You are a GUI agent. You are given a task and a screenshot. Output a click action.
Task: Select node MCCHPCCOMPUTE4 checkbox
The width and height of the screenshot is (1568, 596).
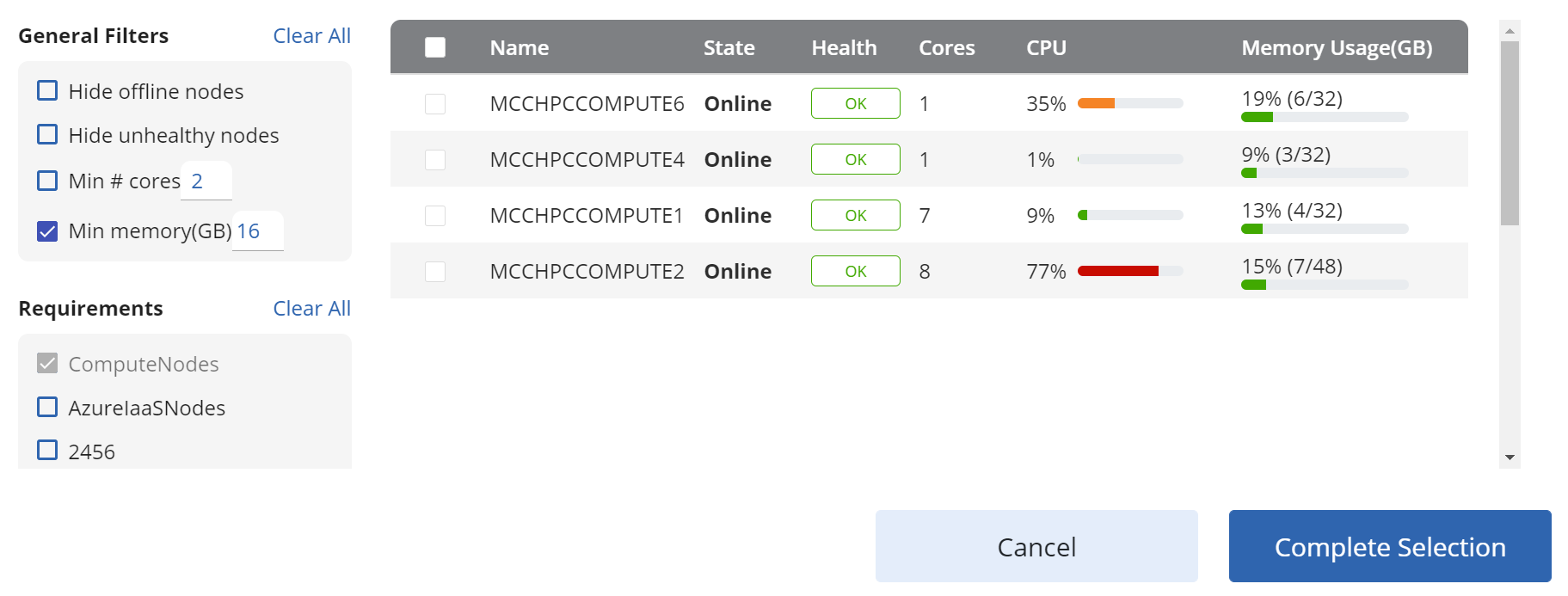point(435,160)
